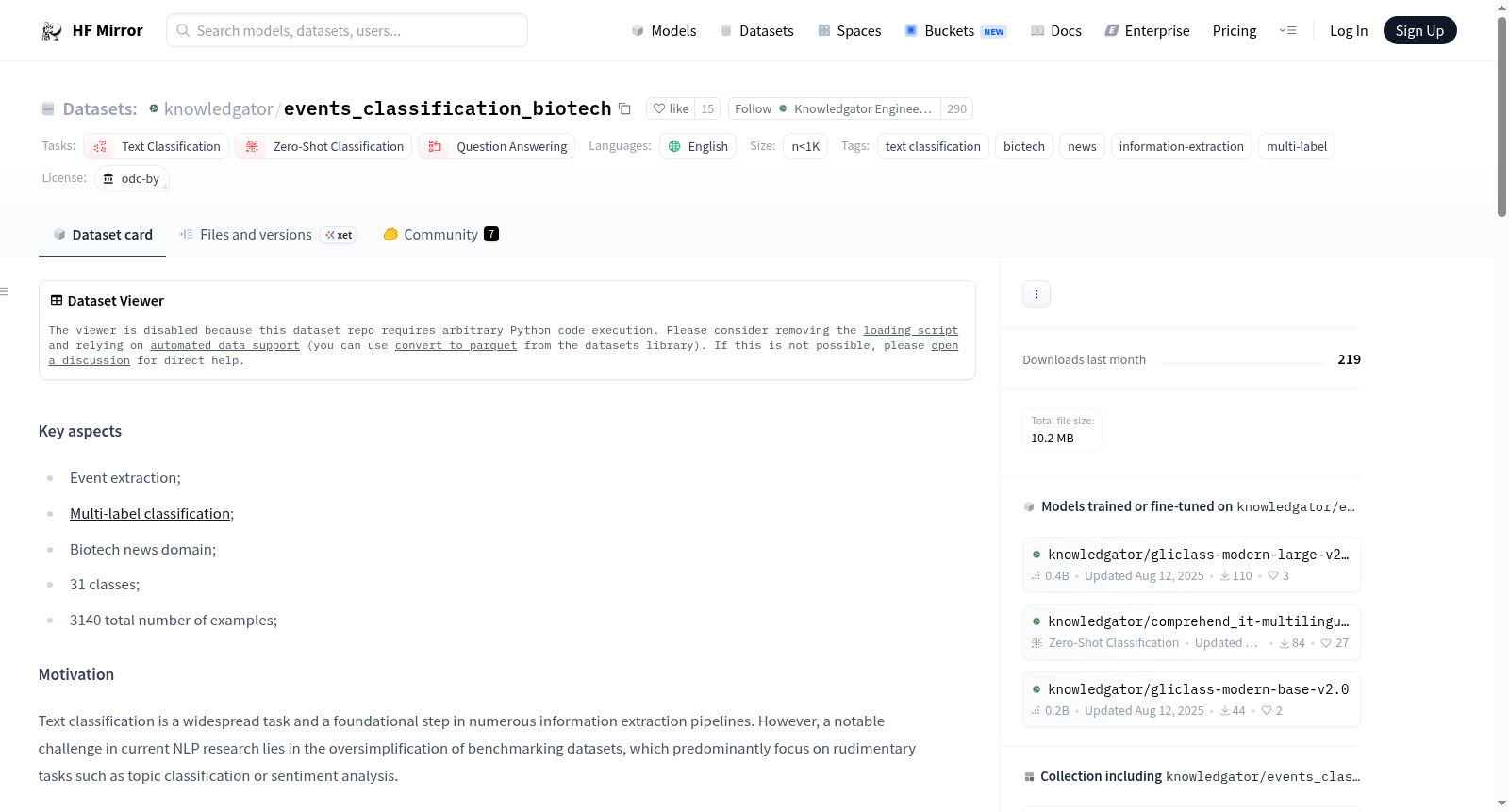The image size is (1509, 812).
Task: Open the Spaces navigation item
Action: [849, 31]
